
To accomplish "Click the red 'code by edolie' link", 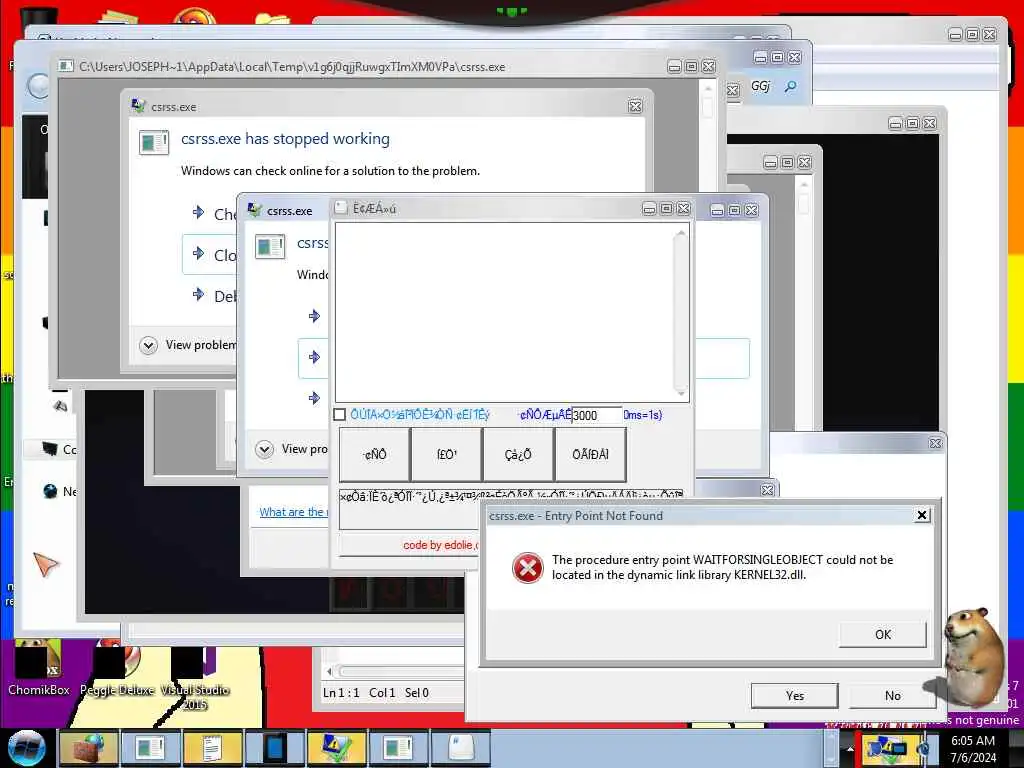I will [x=441, y=545].
